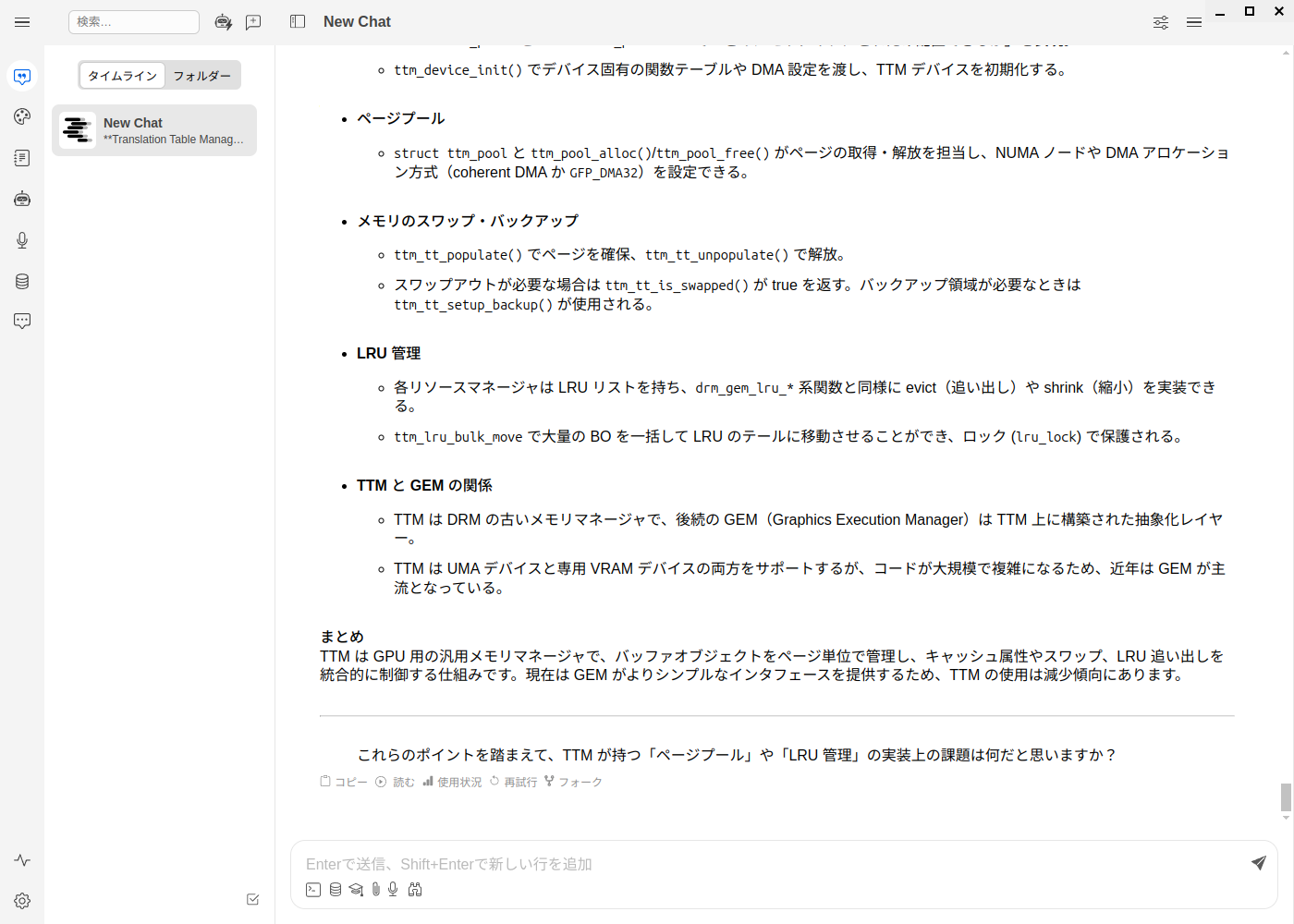Click the send paper-plane icon
The image size is (1294, 924).
[x=1258, y=863]
